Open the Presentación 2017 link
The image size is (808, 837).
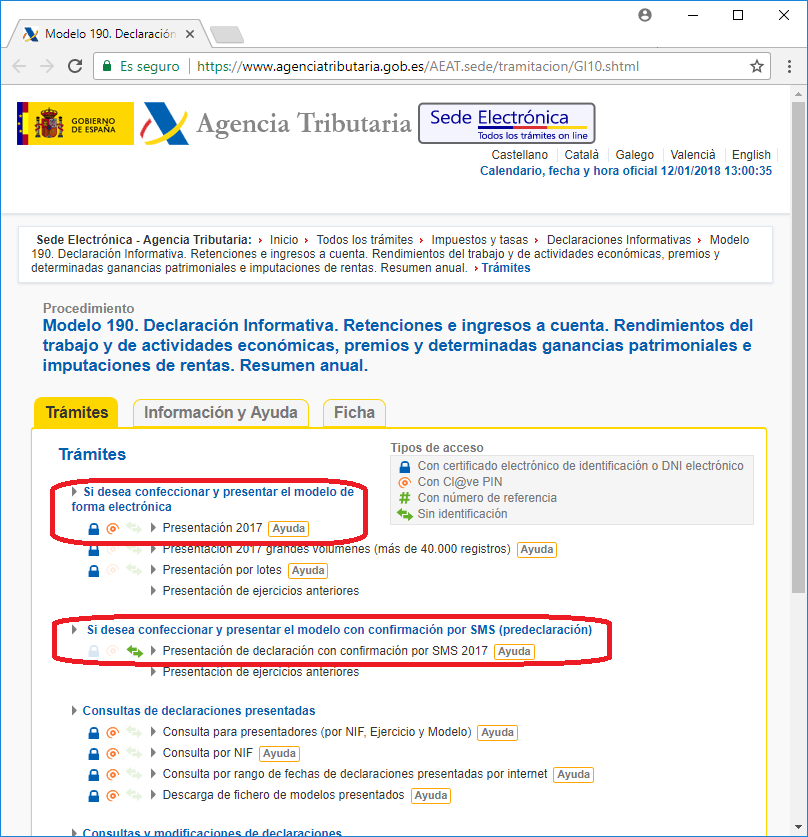click(x=212, y=528)
